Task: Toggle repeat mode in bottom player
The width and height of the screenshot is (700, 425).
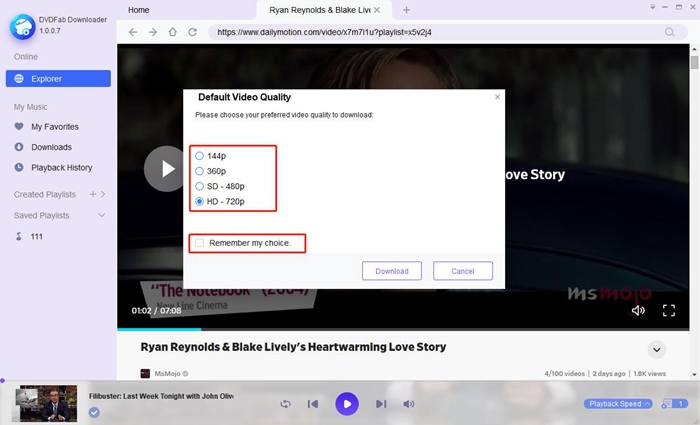Action: pyautogui.click(x=286, y=404)
